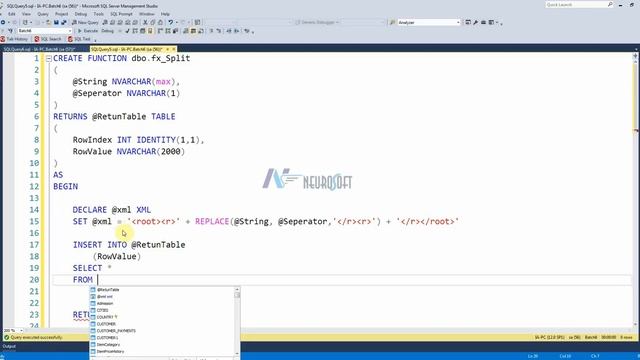Select CUSTOMER in the suggestion list

coord(162,324)
